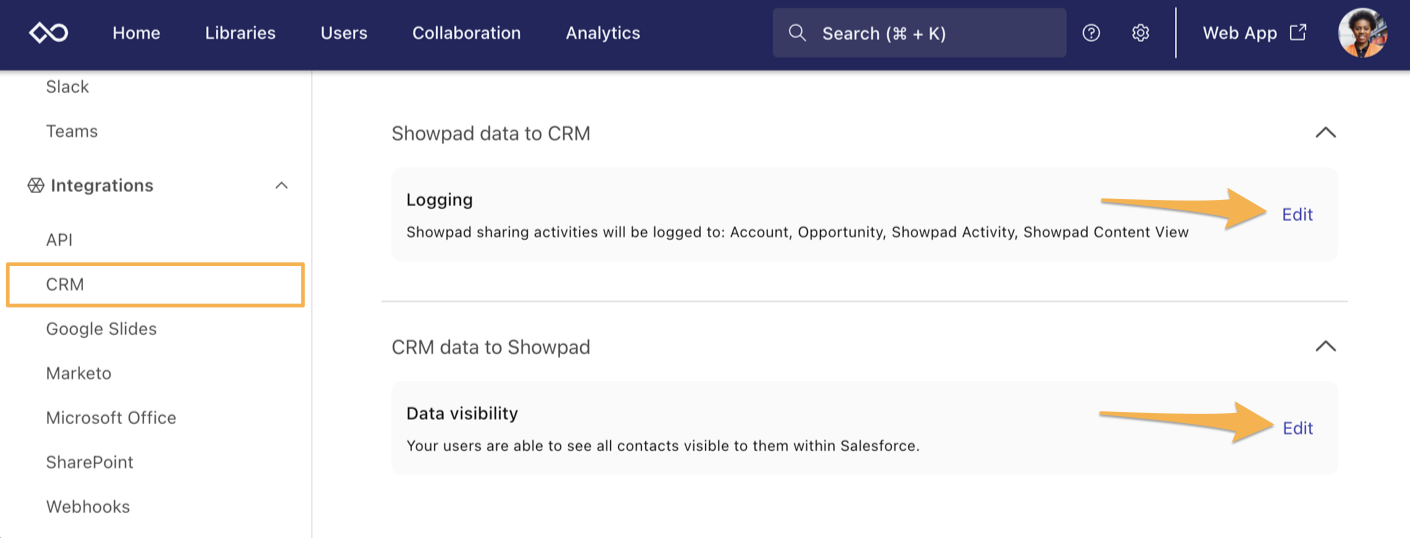Open the SharePoint integration
Viewport: 1410px width, 538px height.
pos(90,462)
